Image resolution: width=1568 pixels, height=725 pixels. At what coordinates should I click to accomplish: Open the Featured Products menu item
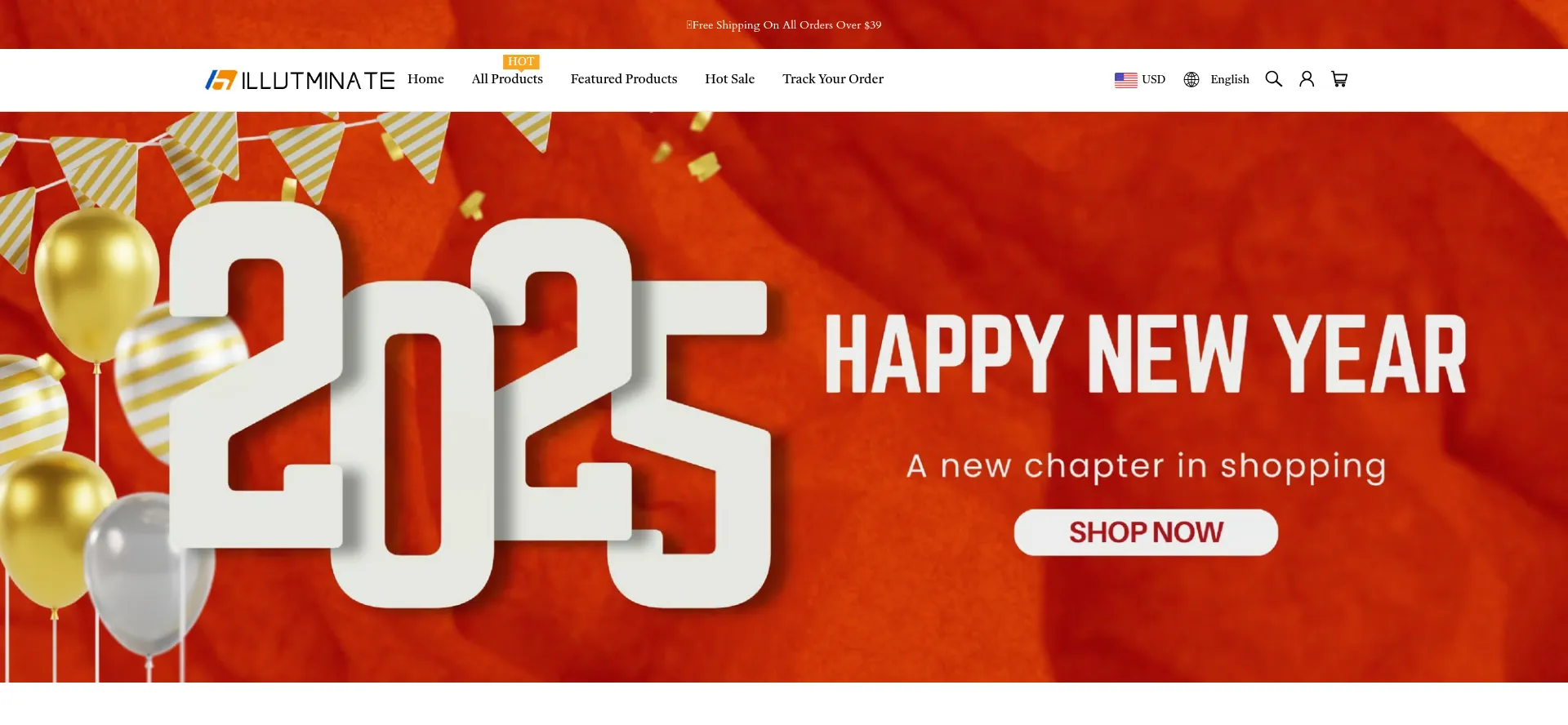[x=624, y=79]
